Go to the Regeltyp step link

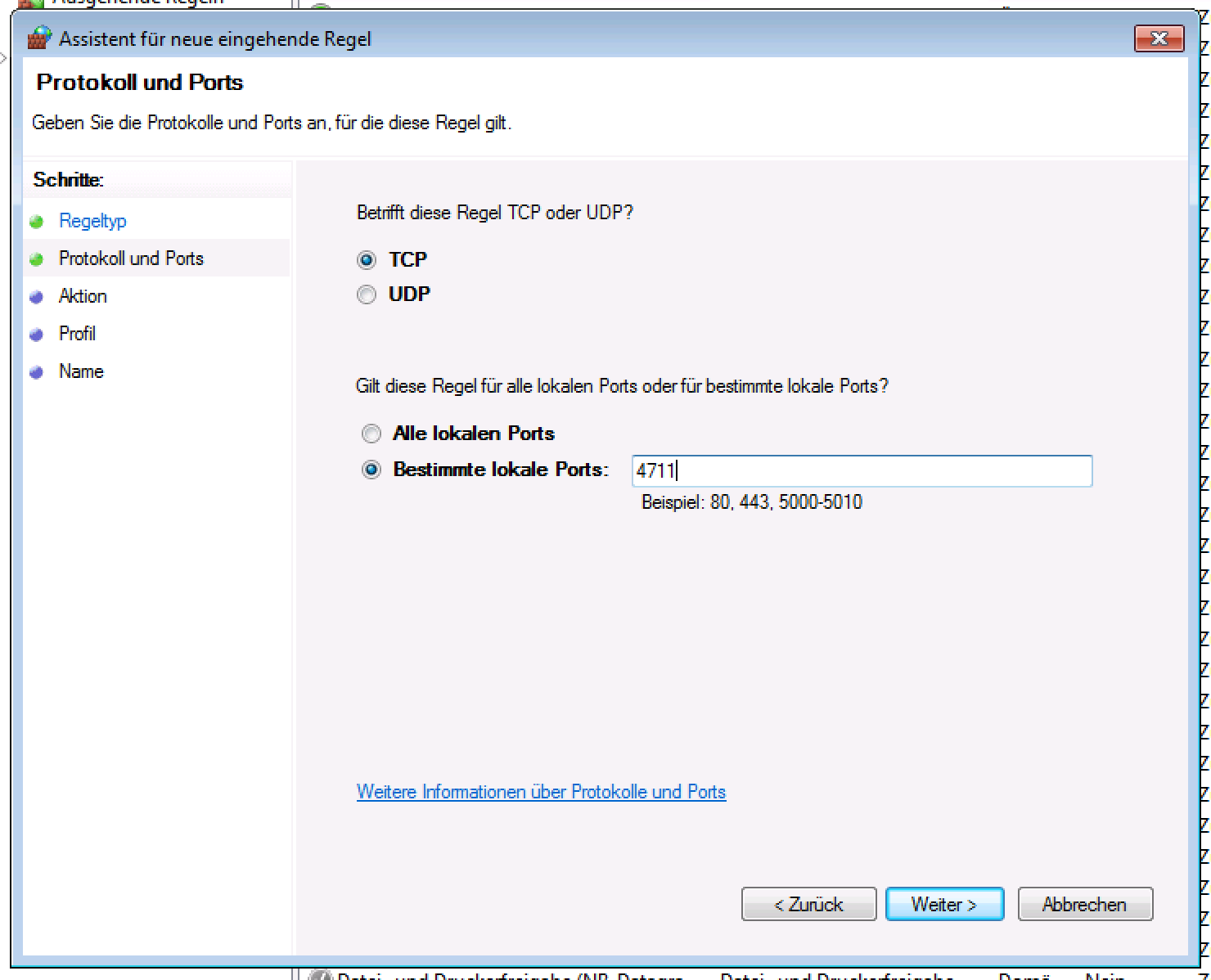tap(92, 221)
